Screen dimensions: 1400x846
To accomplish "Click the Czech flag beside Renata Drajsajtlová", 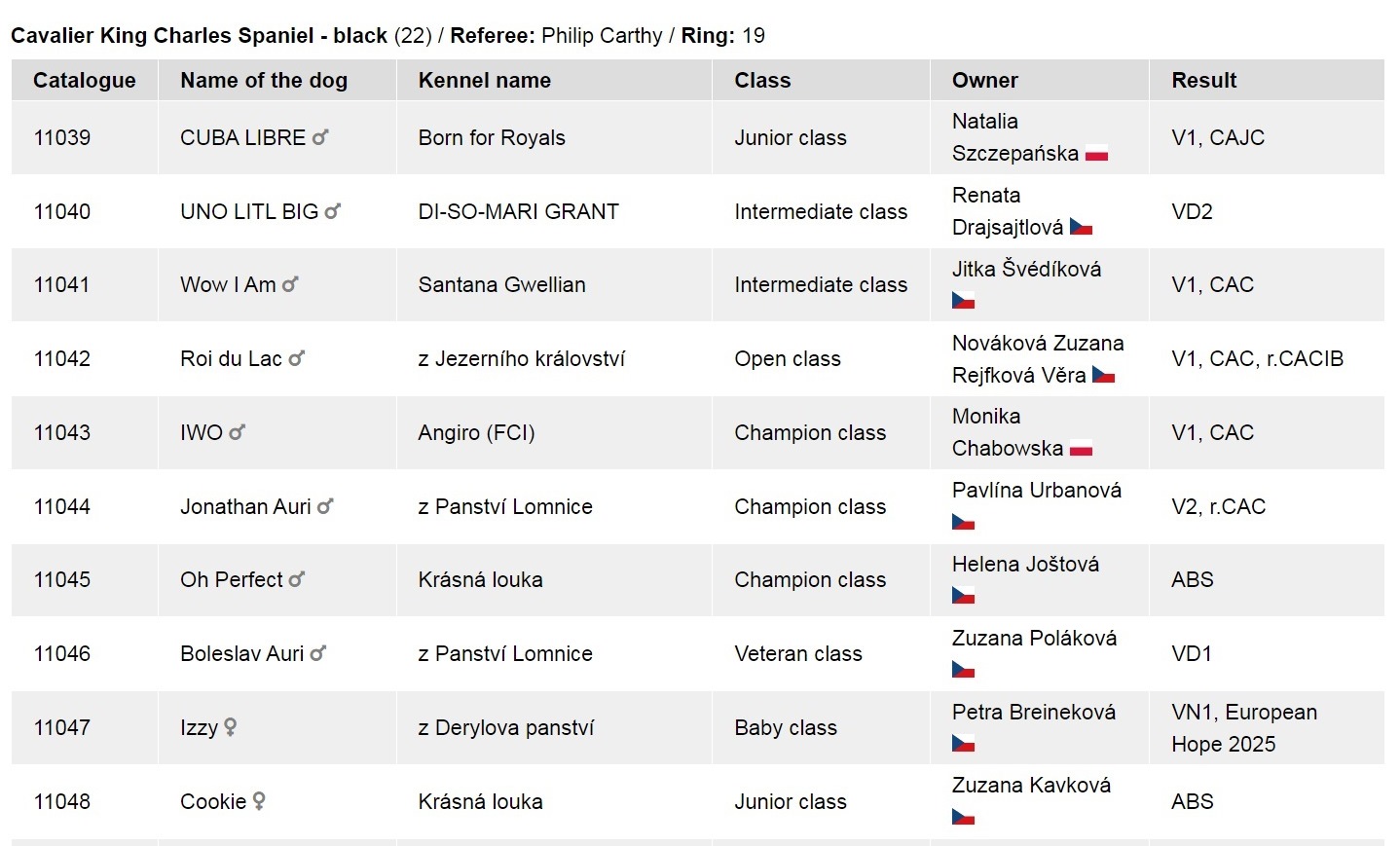I will point(1081,228).
